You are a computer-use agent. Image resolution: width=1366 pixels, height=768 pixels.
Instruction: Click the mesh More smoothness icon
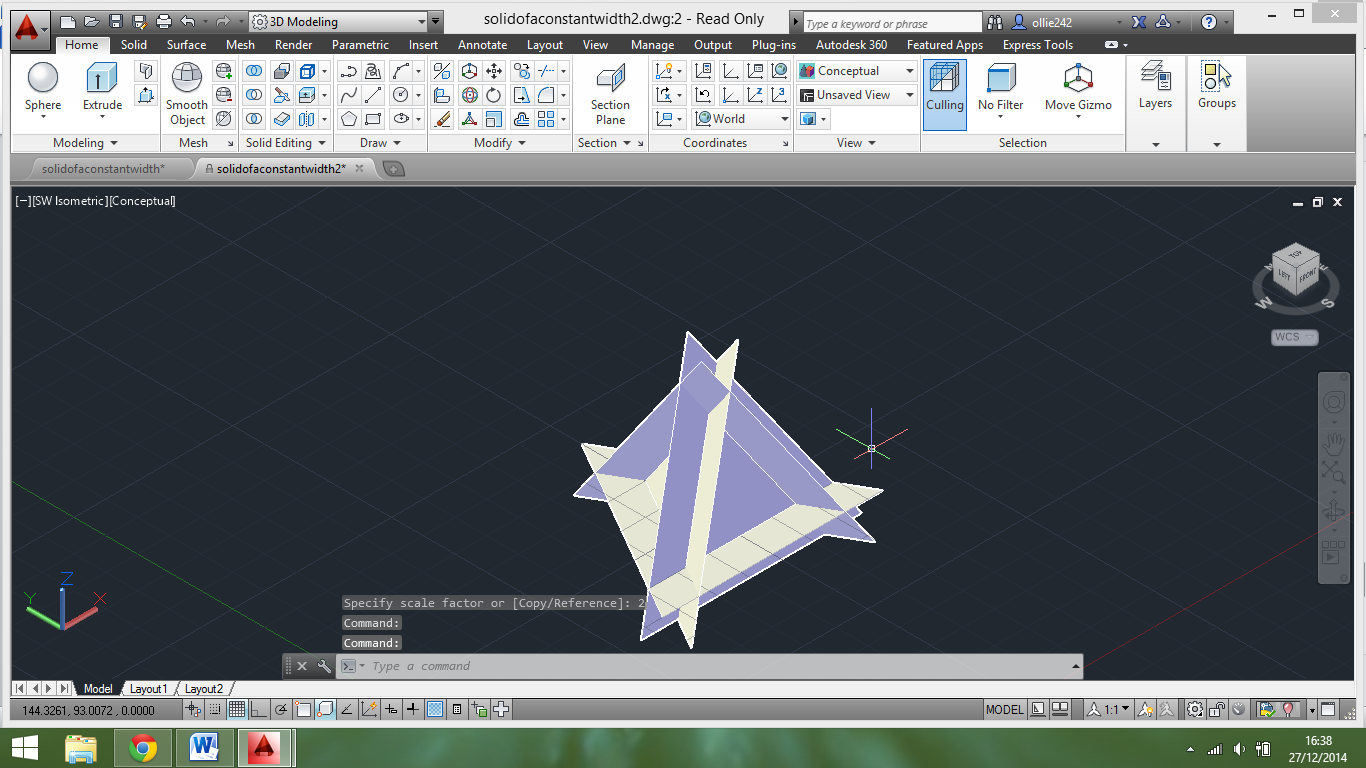coord(224,71)
